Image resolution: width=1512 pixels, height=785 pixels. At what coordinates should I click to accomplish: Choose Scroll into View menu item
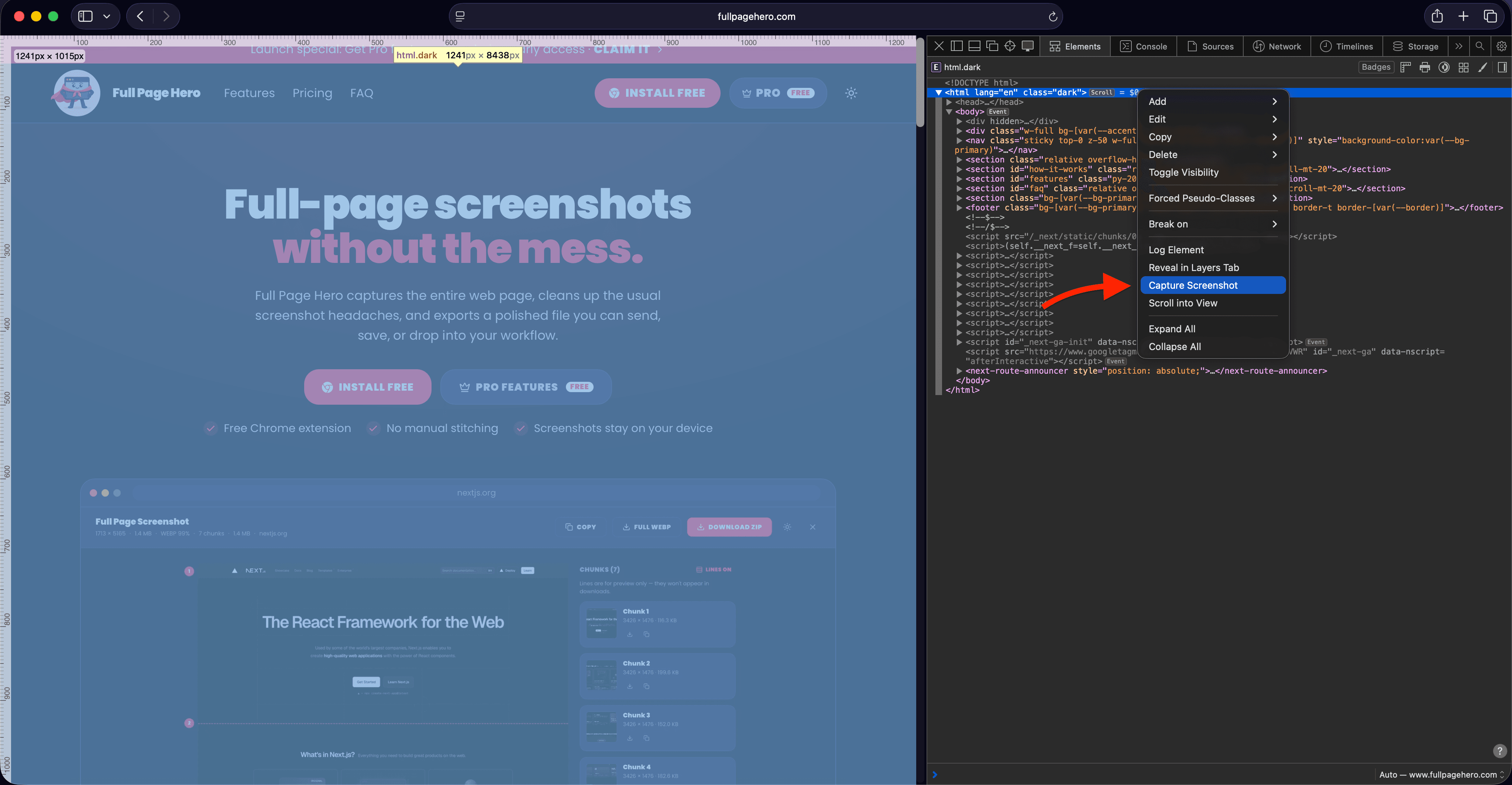coord(1213,303)
